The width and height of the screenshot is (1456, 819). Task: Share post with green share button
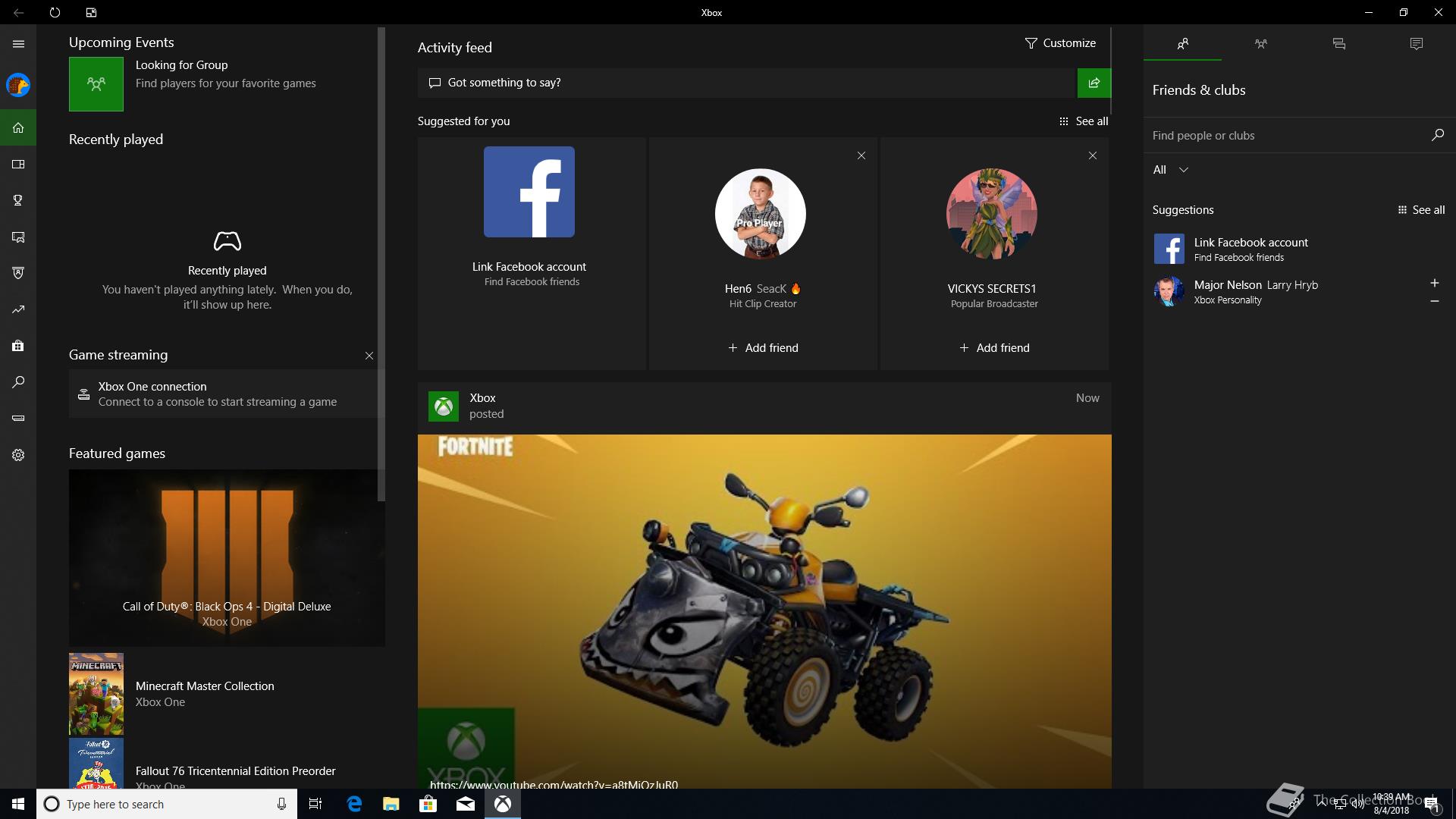[x=1094, y=83]
